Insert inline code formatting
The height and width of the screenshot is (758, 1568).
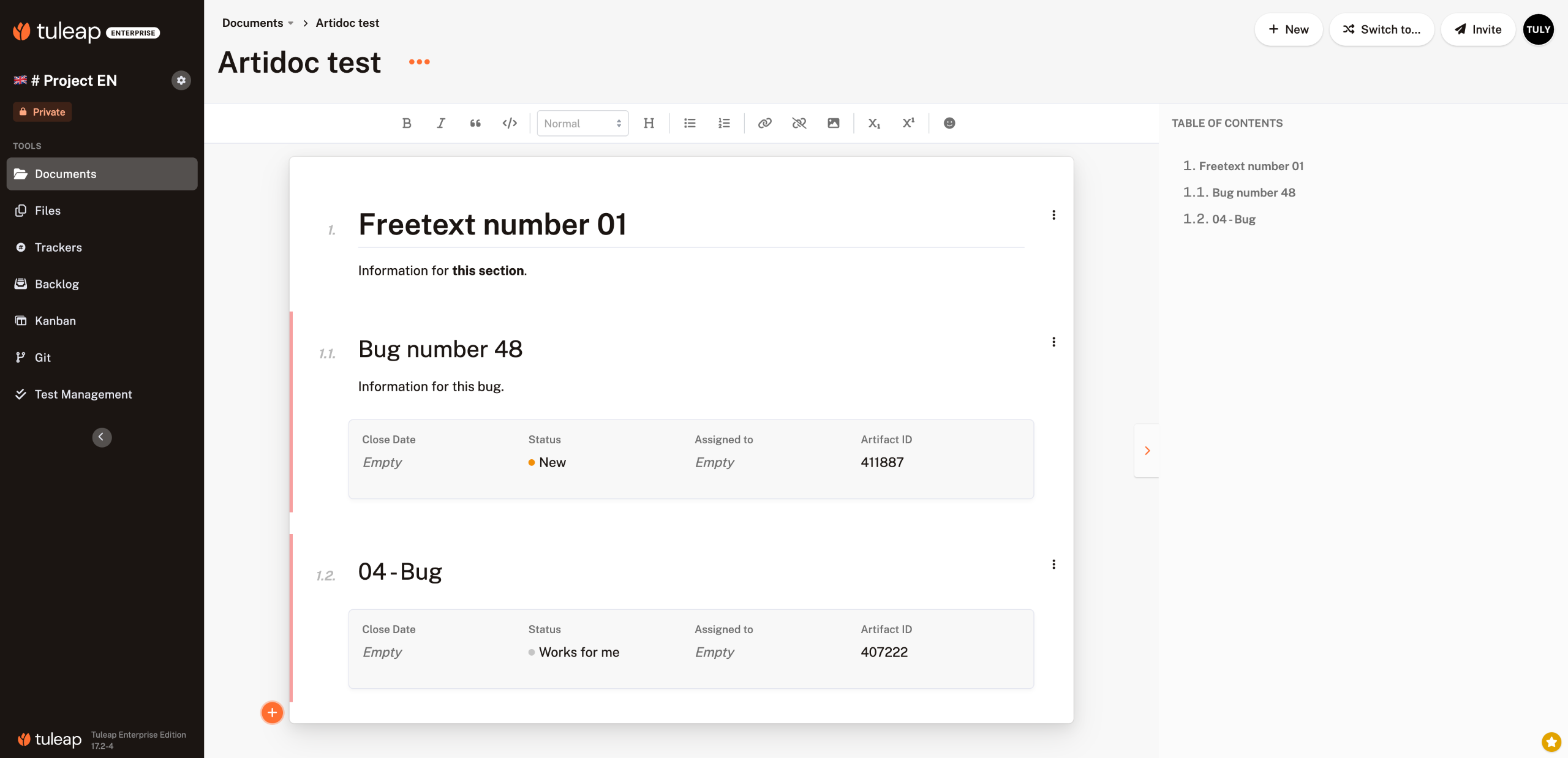coord(510,123)
